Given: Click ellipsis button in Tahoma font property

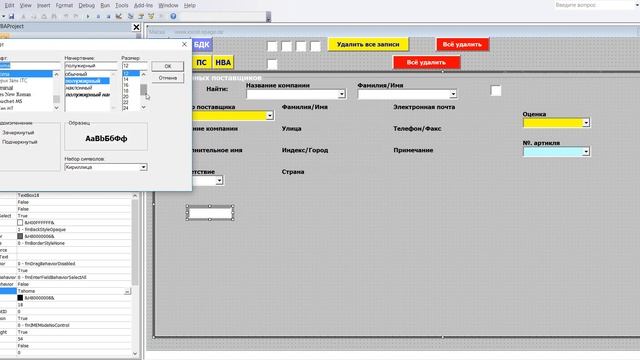Looking at the screenshot, I should (x=127, y=291).
